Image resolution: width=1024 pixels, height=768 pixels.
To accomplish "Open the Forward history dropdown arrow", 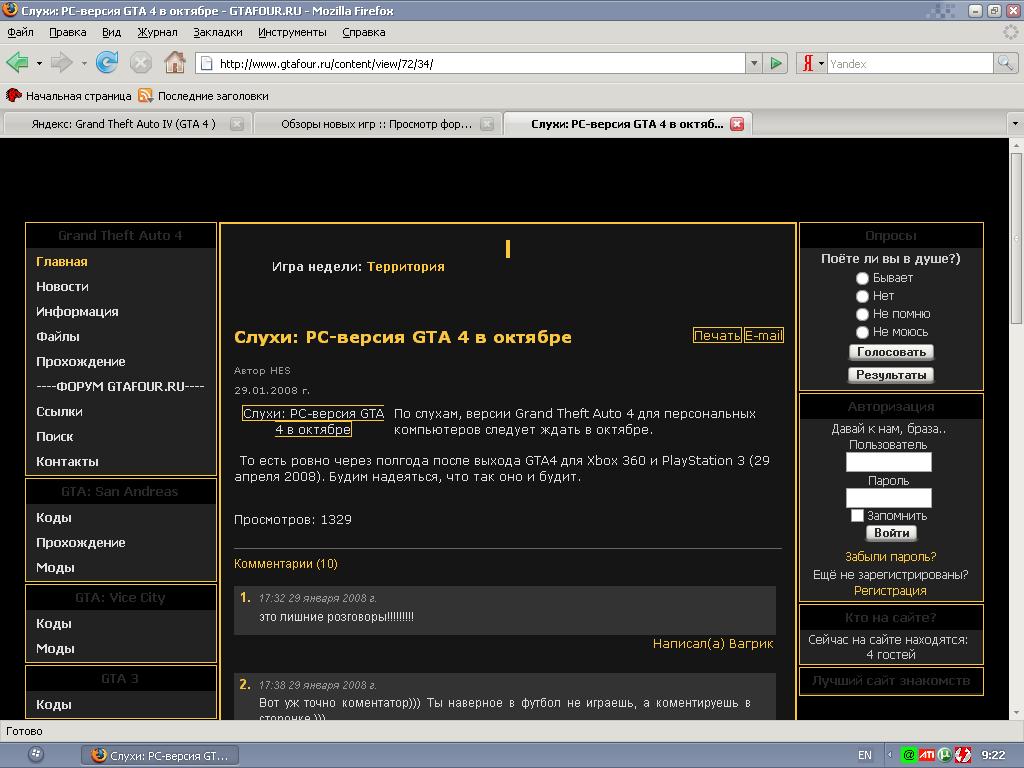I will click(x=84, y=63).
